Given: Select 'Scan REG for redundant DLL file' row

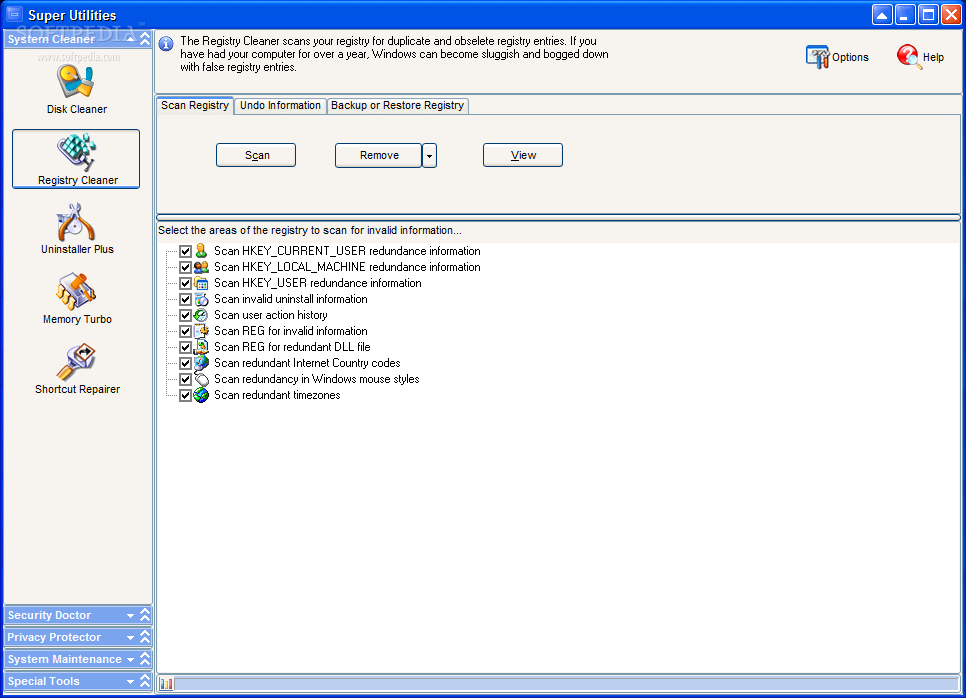Looking at the screenshot, I should [x=292, y=347].
